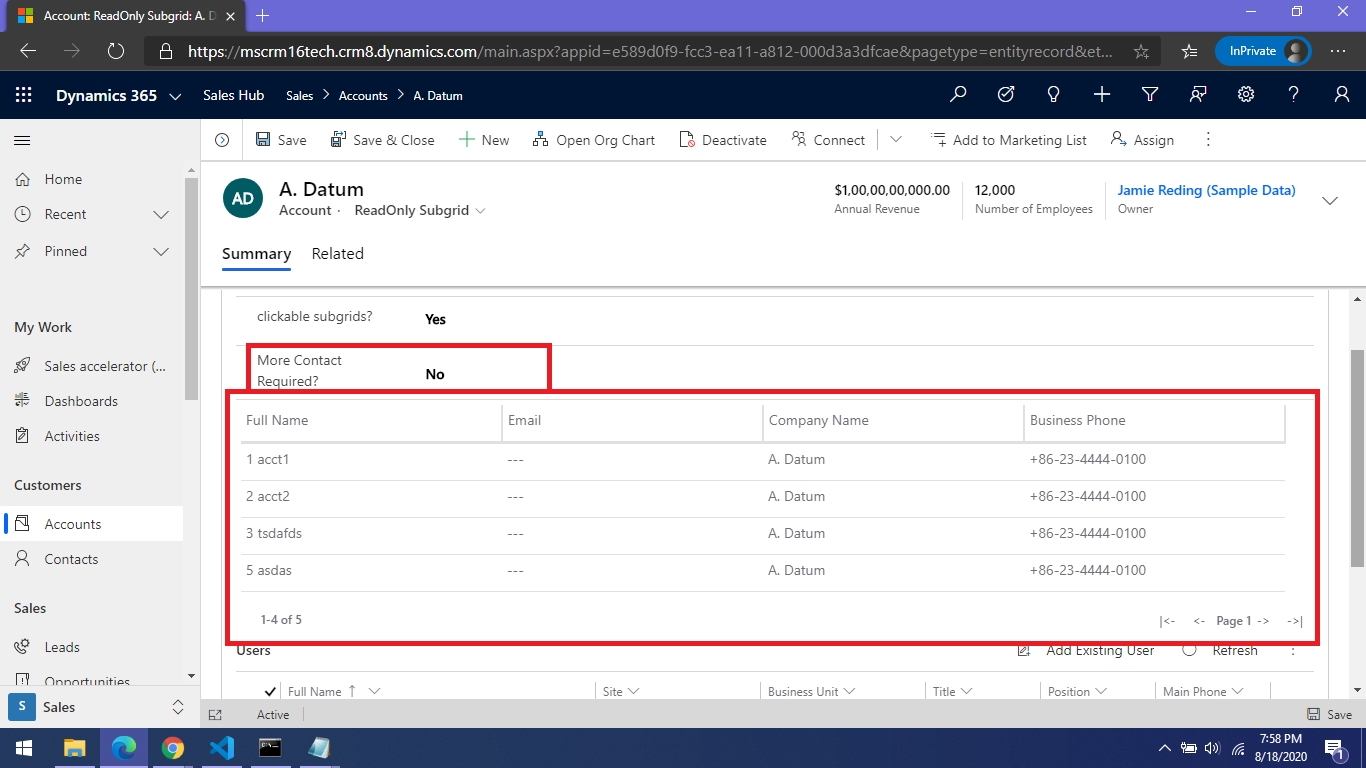Click the question mark help icon
The width and height of the screenshot is (1366, 768).
pyautogui.click(x=1294, y=95)
